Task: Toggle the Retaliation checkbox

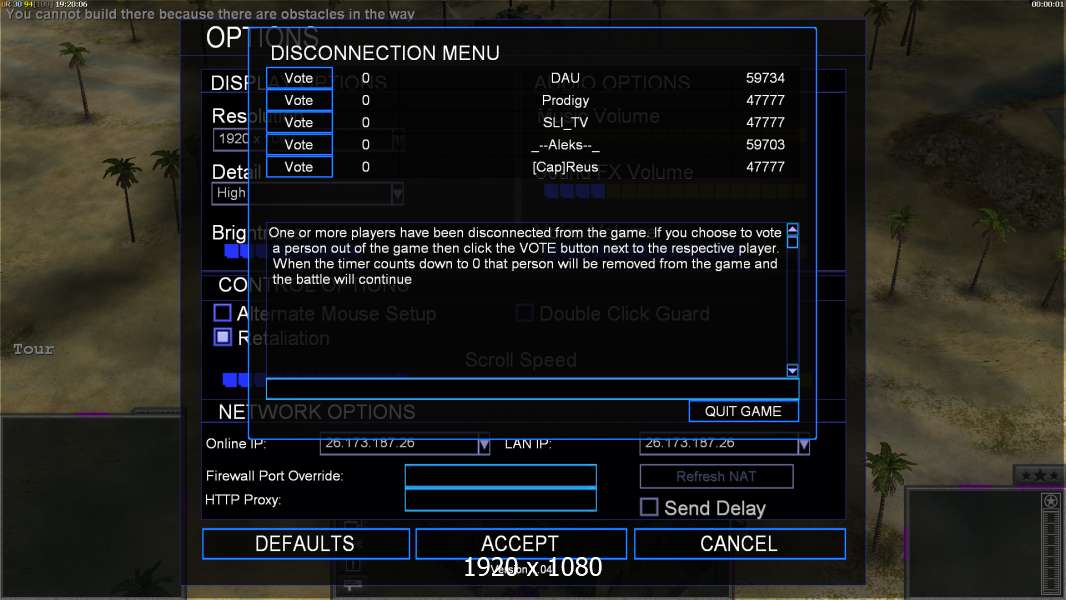Action: pyautogui.click(x=222, y=337)
